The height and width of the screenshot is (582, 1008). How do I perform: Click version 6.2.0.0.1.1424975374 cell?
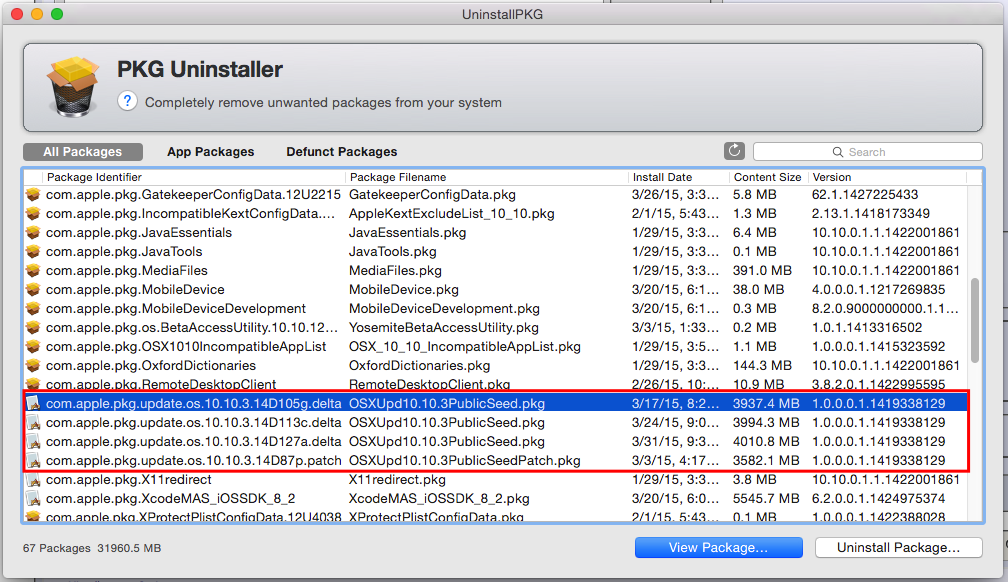click(x=878, y=498)
